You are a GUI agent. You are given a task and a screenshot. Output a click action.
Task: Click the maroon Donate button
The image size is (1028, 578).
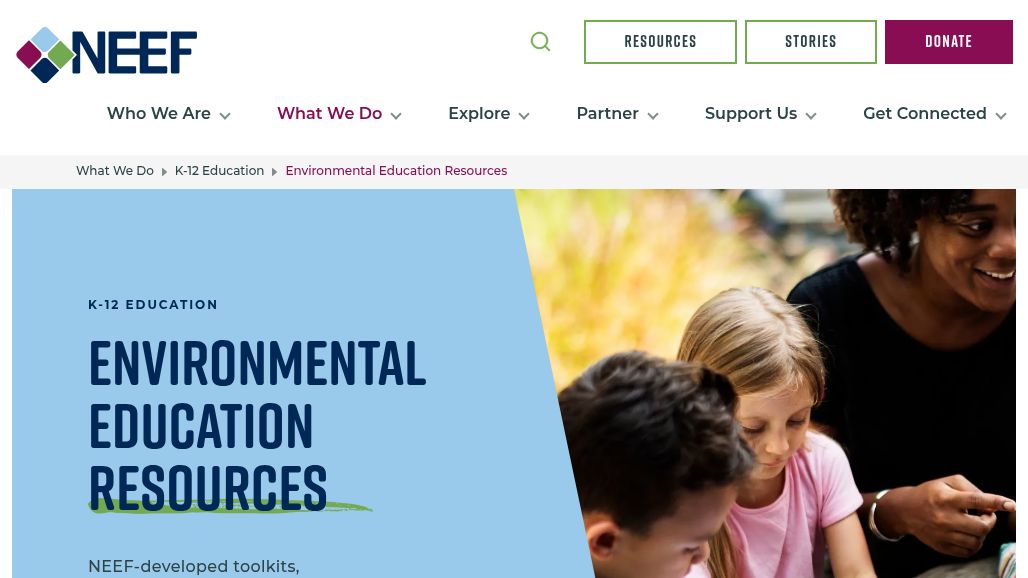pyautogui.click(x=949, y=42)
